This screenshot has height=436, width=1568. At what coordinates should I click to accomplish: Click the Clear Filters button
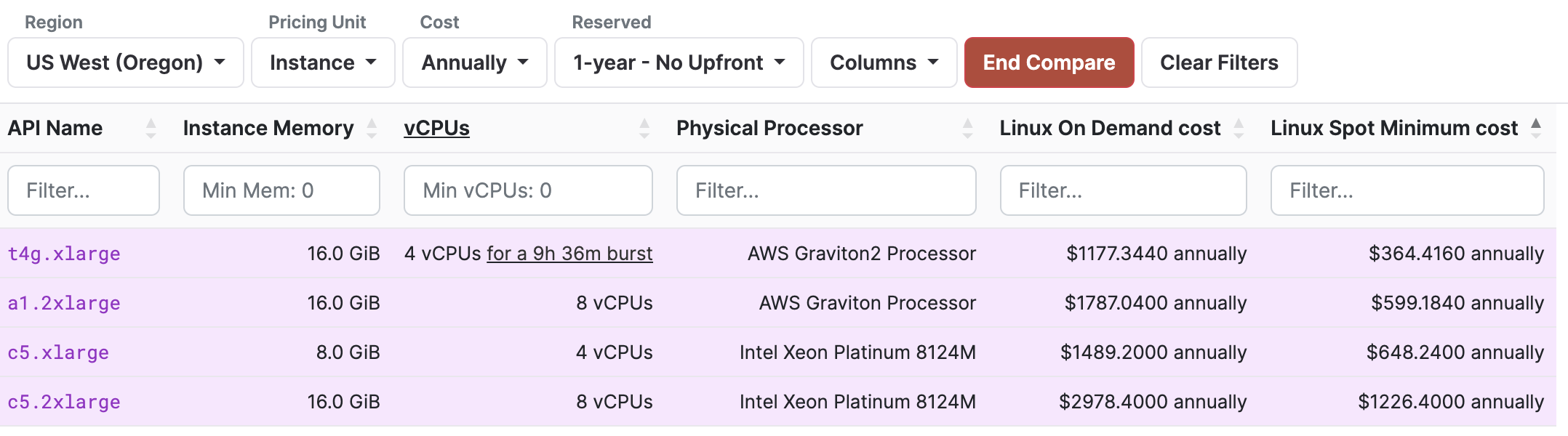click(x=1219, y=63)
